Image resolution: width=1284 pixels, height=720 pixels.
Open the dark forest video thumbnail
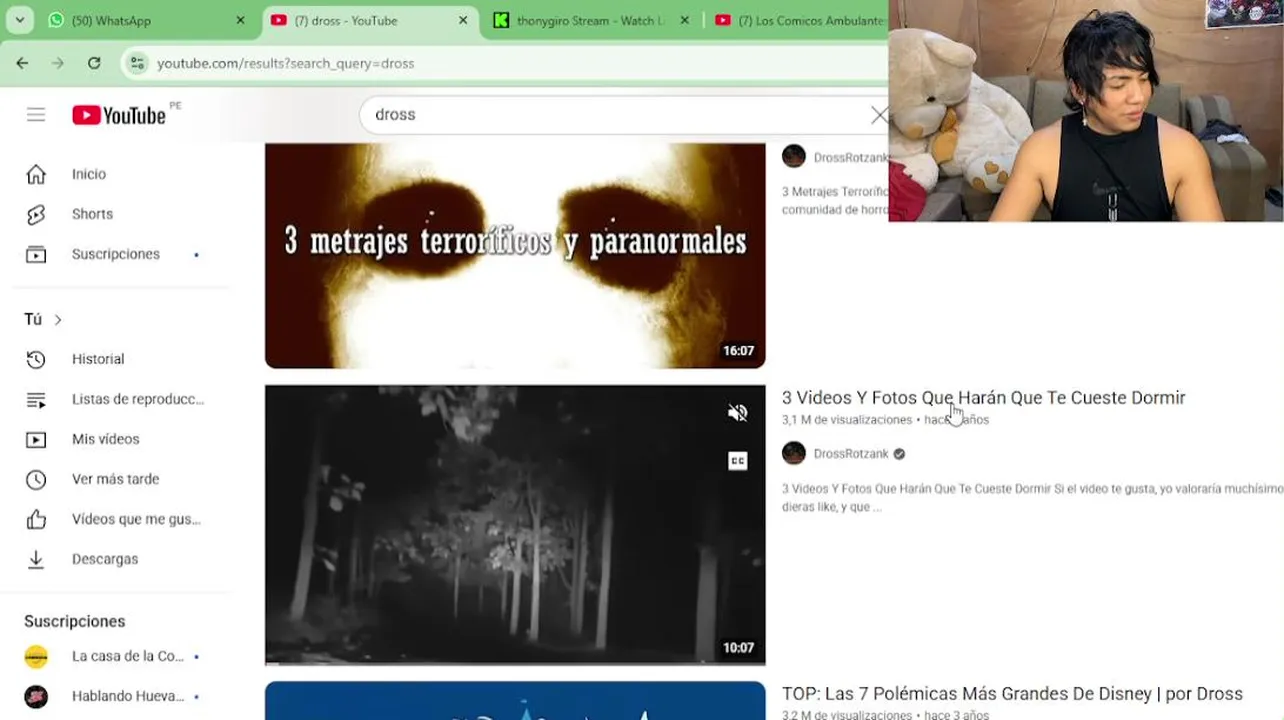[515, 525]
